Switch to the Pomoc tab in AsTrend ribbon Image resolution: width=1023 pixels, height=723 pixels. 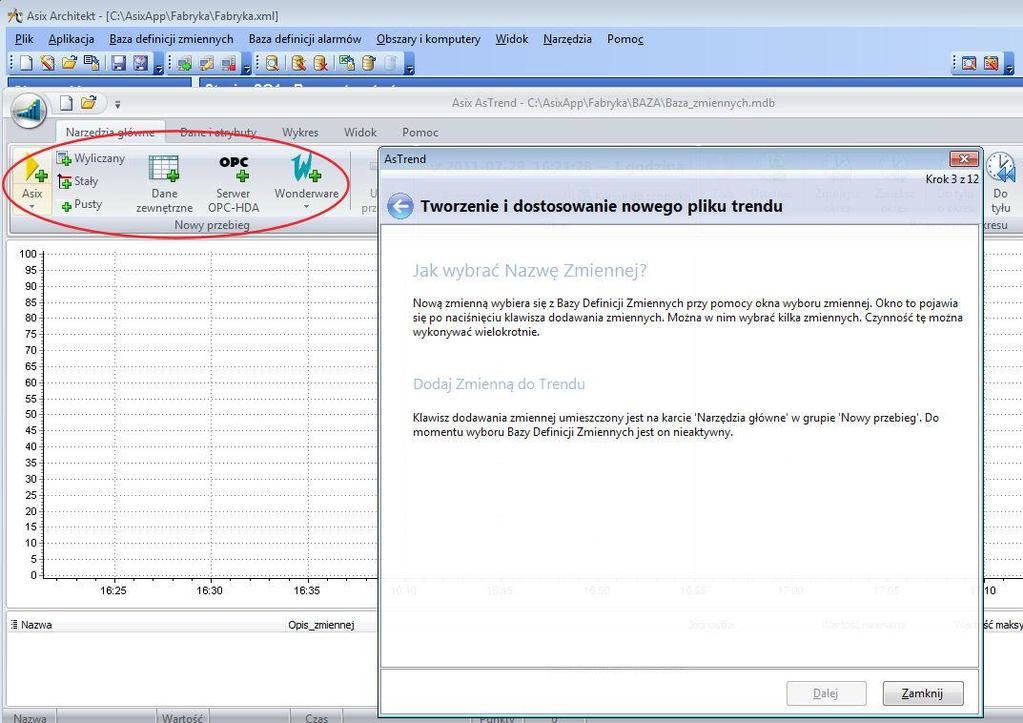pos(420,132)
